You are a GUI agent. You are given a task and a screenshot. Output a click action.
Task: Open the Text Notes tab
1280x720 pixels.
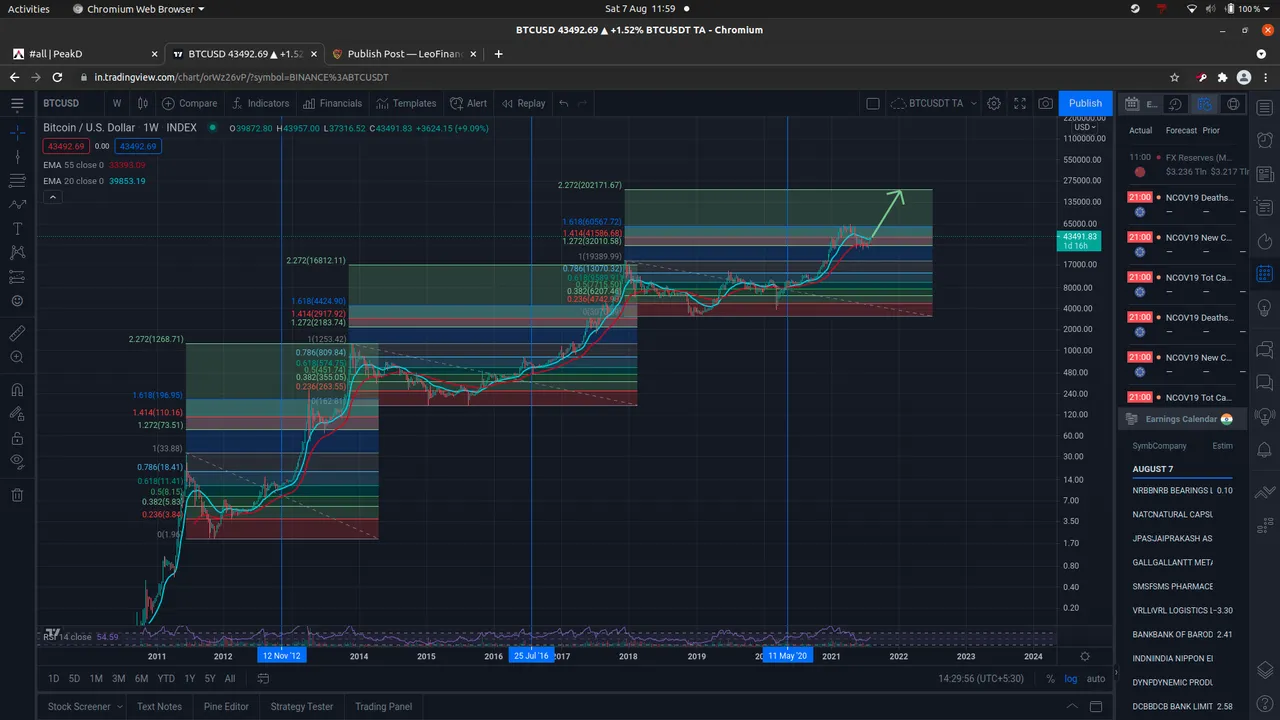159,706
